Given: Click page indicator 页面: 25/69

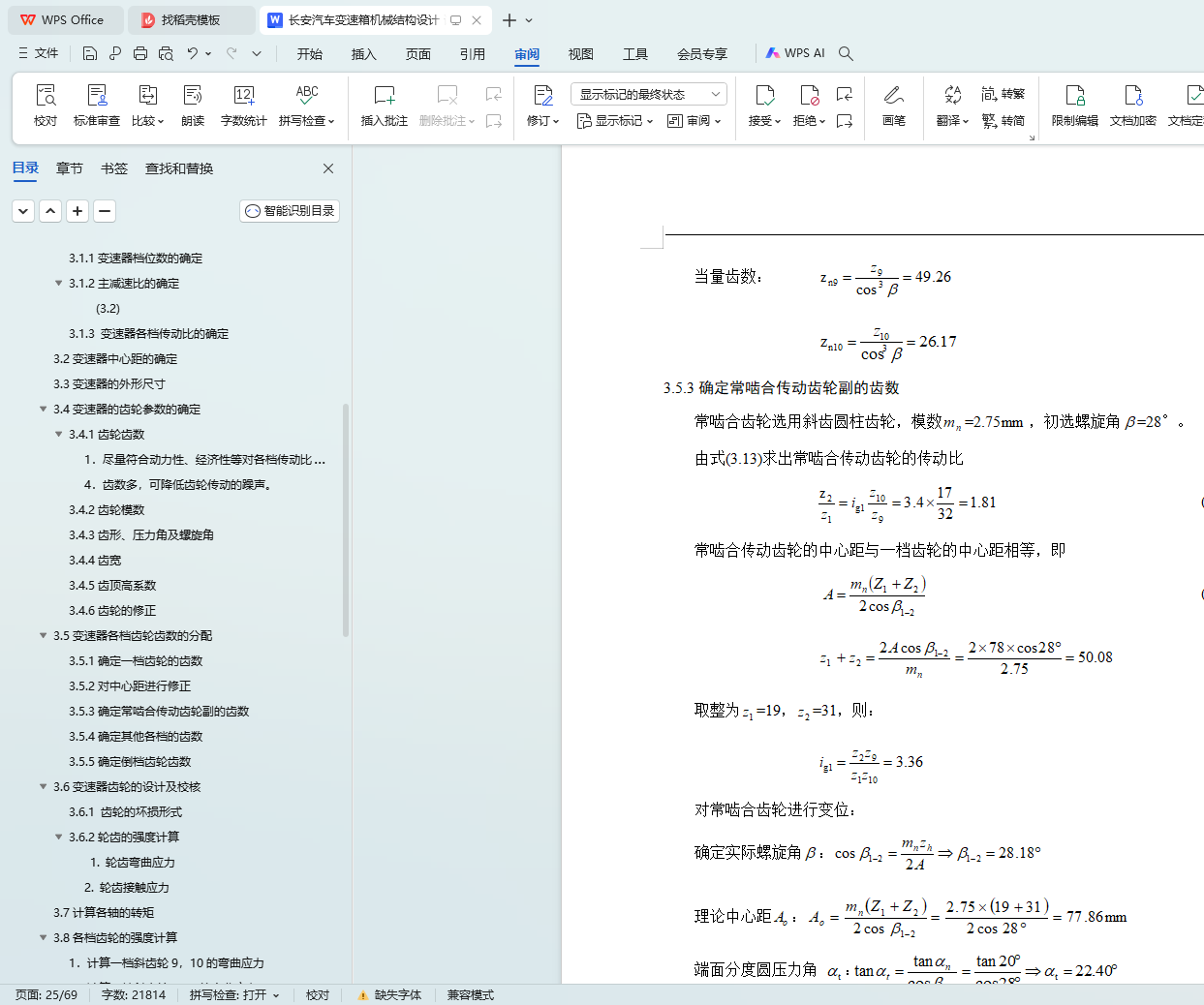Looking at the screenshot, I should 46,995.
